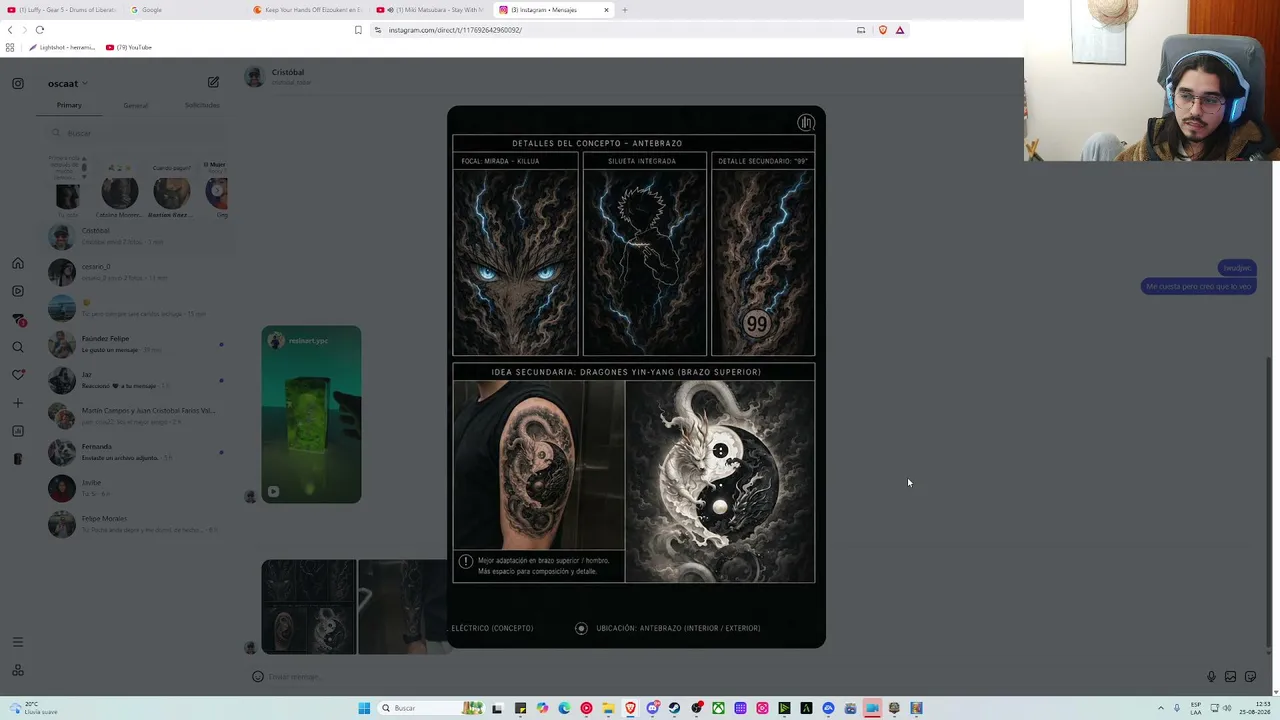The height and width of the screenshot is (720, 1280).
Task: Open the Windows Start menu
Action: (365, 708)
